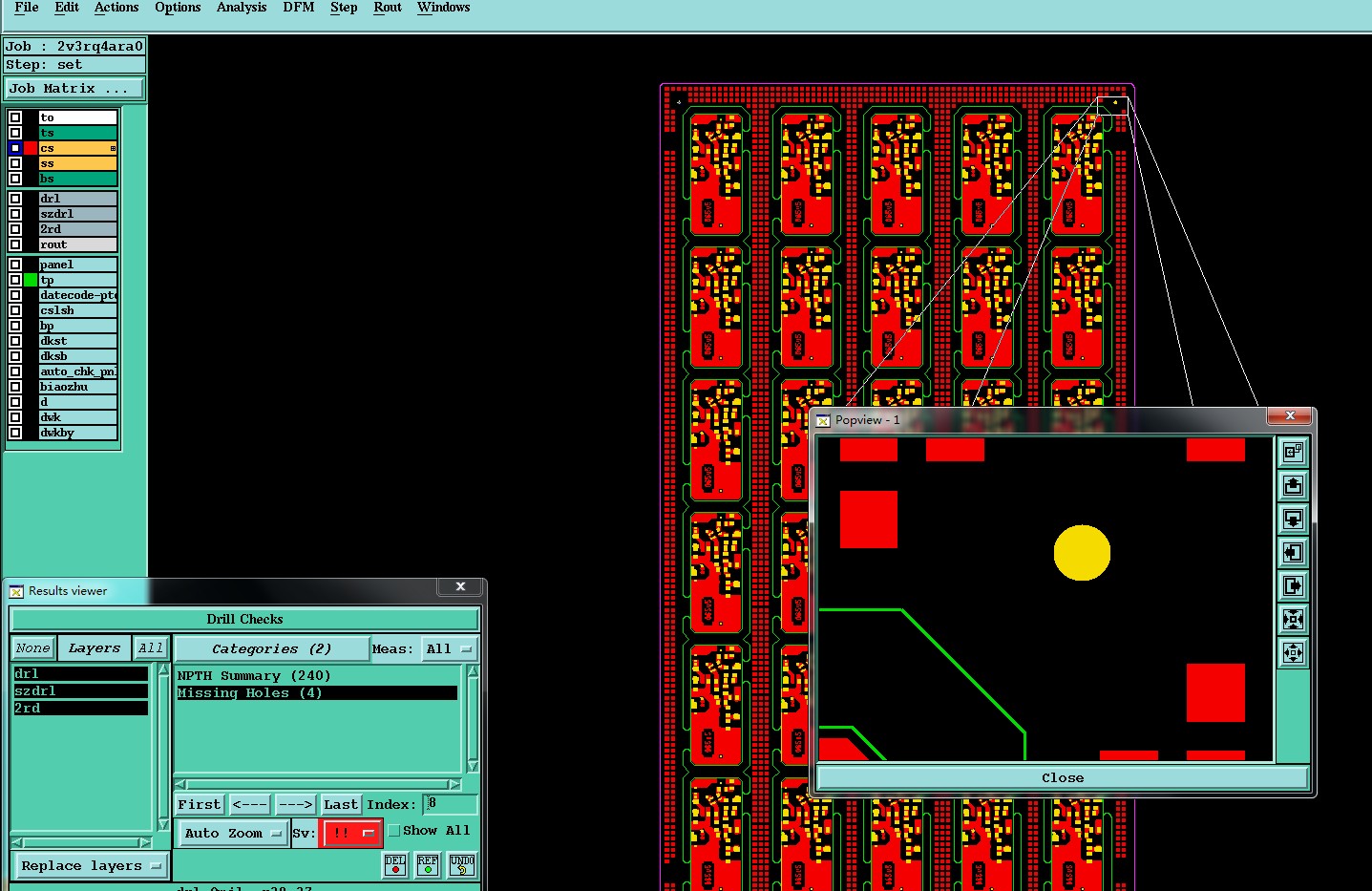Select the NPTH Summary (240) category
Image resolution: width=1372 pixels, height=891 pixels.
point(317,676)
